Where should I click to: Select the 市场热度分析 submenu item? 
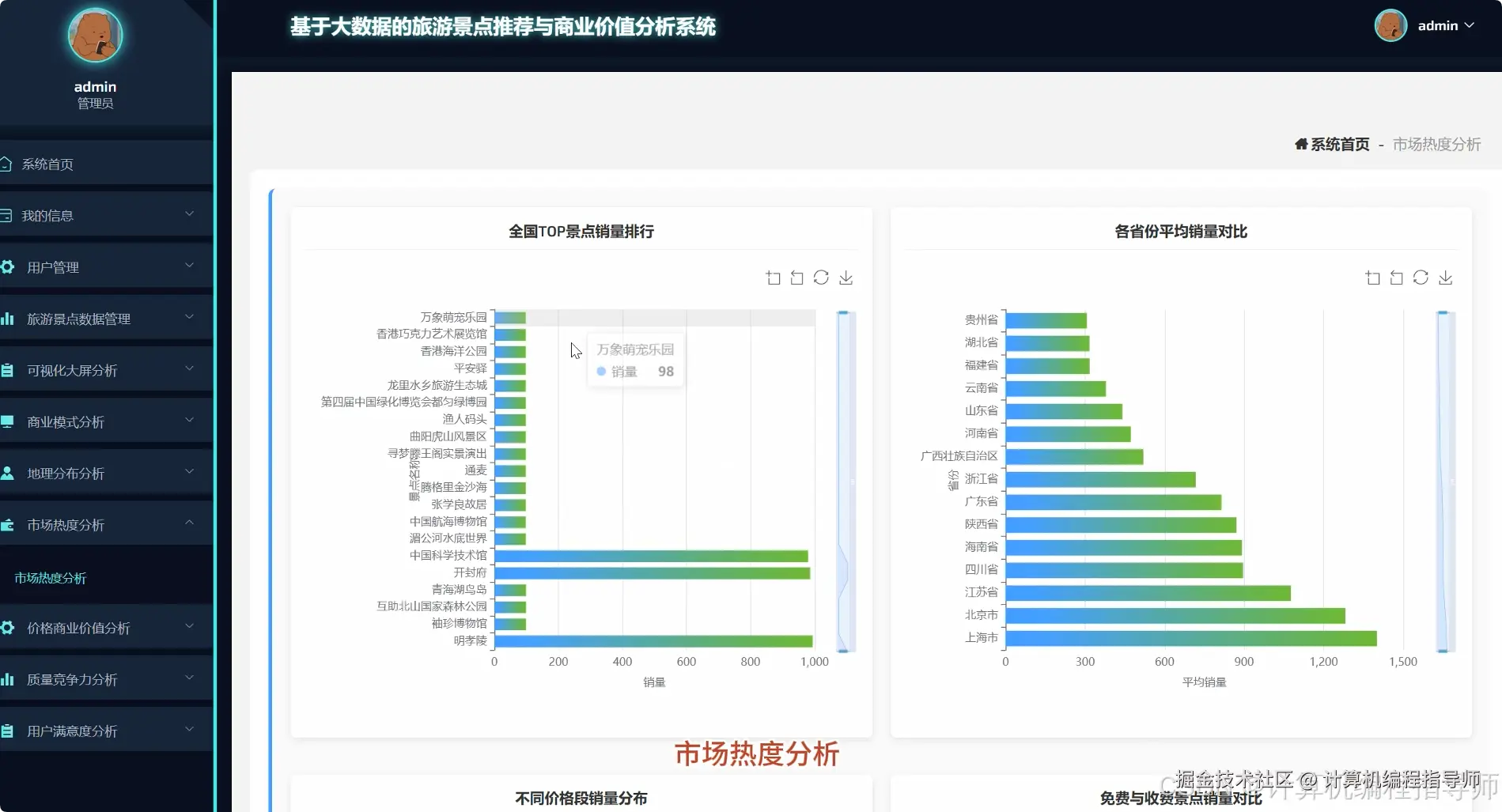point(51,578)
